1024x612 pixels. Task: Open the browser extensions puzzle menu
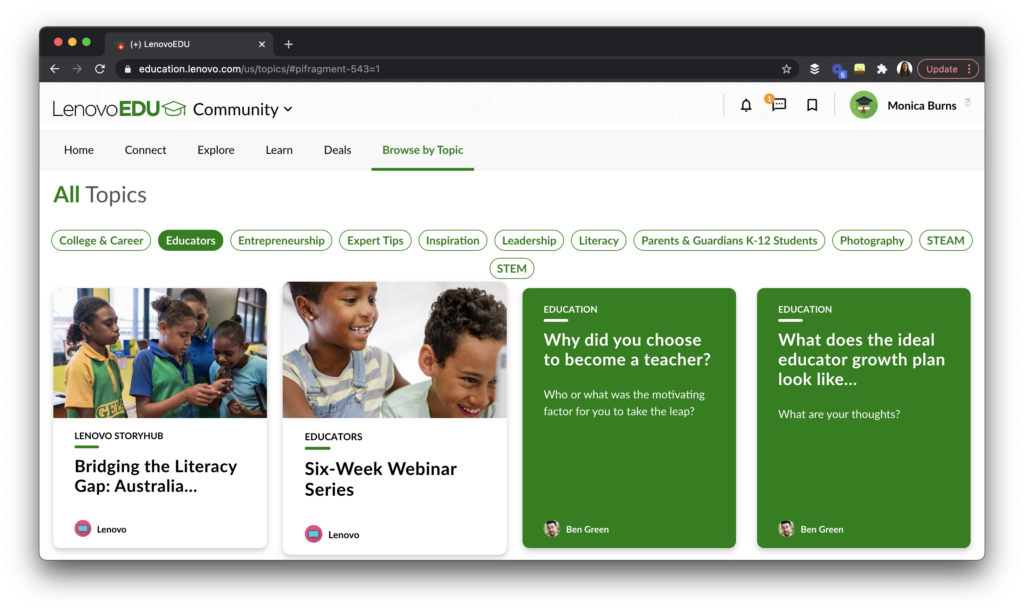click(x=881, y=69)
